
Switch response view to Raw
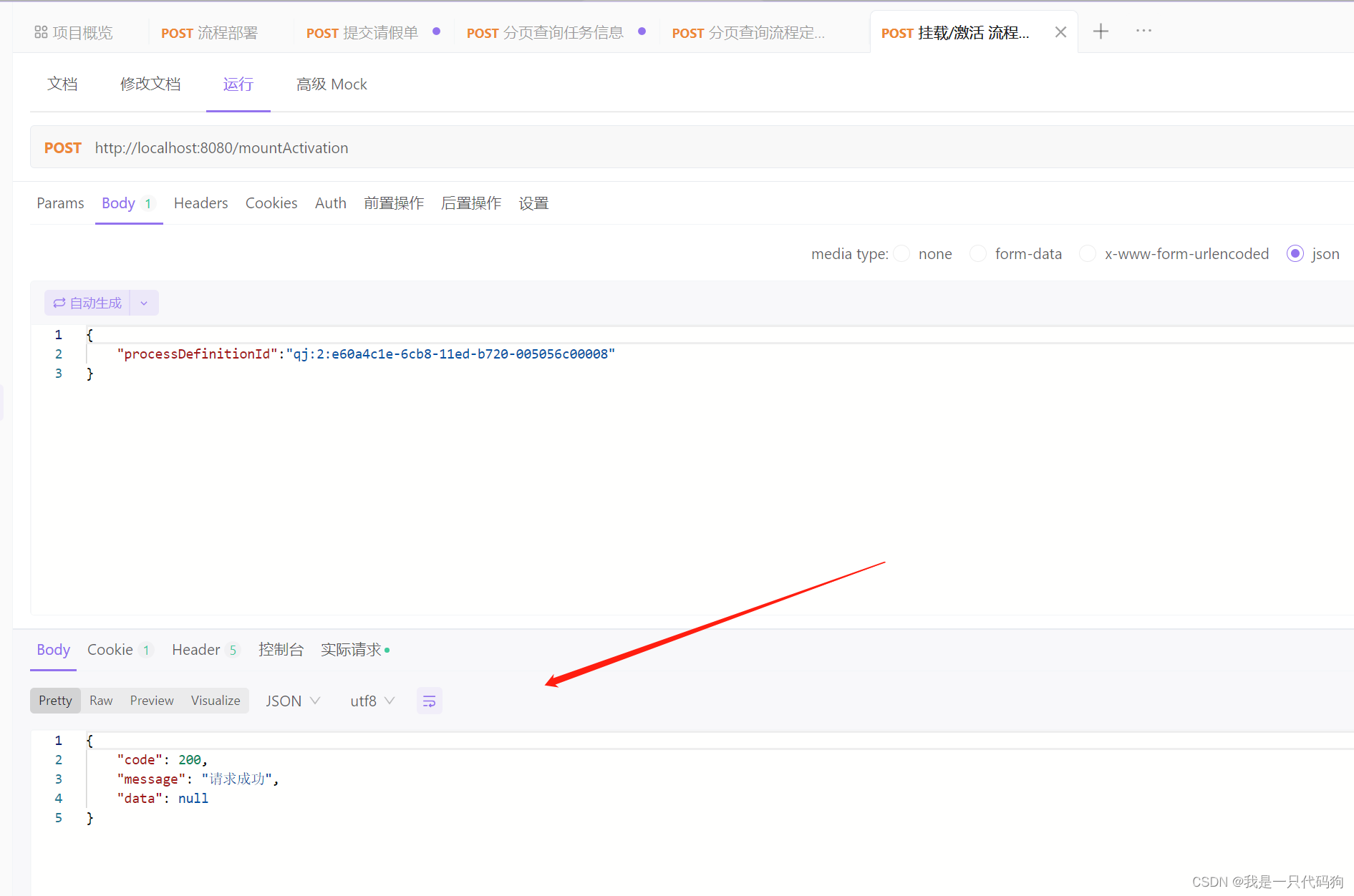click(101, 701)
